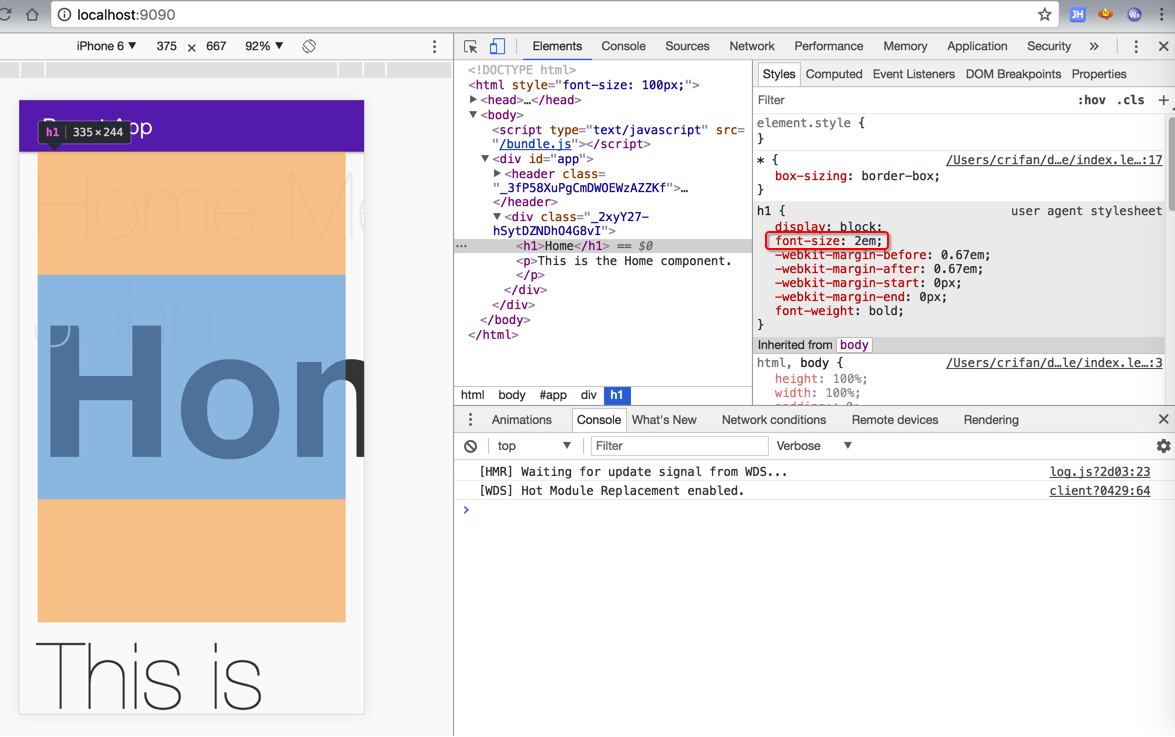Select the DOM Breakpoints sidebar tab
The image size is (1175, 737).
coord(1013,74)
